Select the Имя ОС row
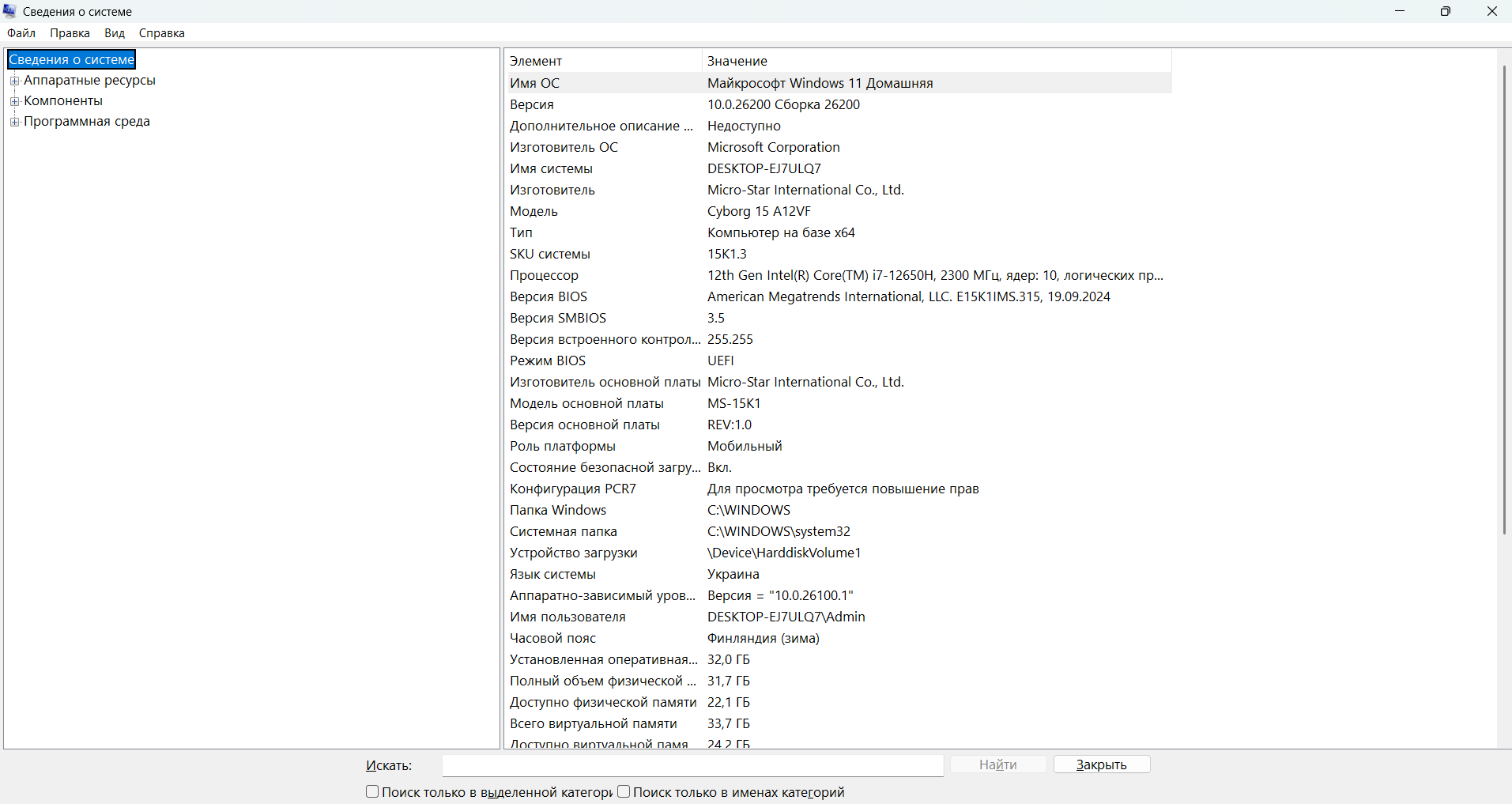Screen dimensions: 1512x804 (839, 83)
